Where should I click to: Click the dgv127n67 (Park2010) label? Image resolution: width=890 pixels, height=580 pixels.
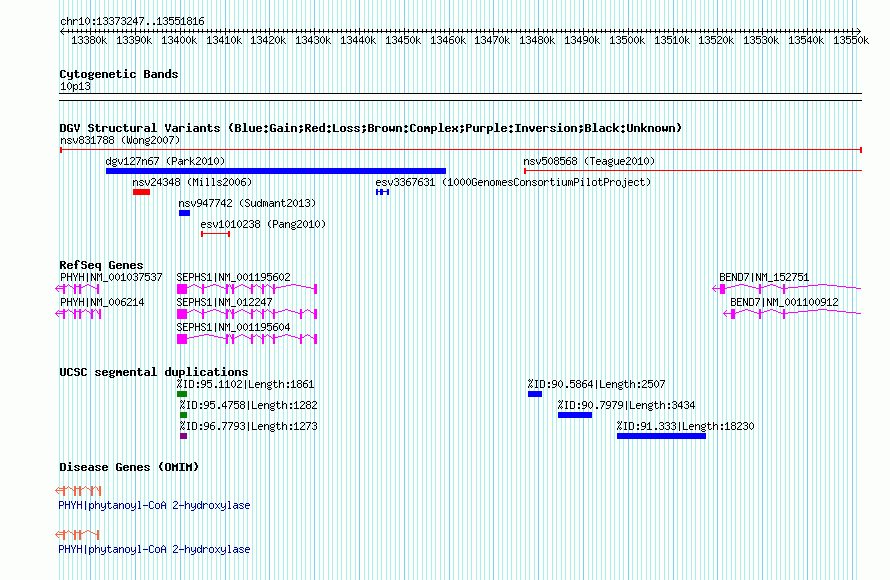point(165,161)
